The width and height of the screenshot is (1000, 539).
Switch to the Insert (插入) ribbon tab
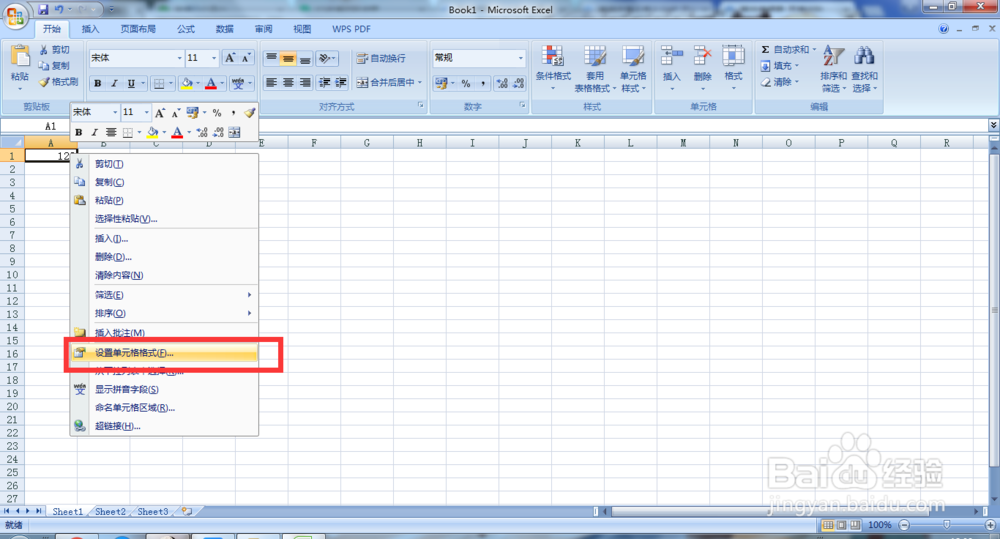pyautogui.click(x=91, y=29)
